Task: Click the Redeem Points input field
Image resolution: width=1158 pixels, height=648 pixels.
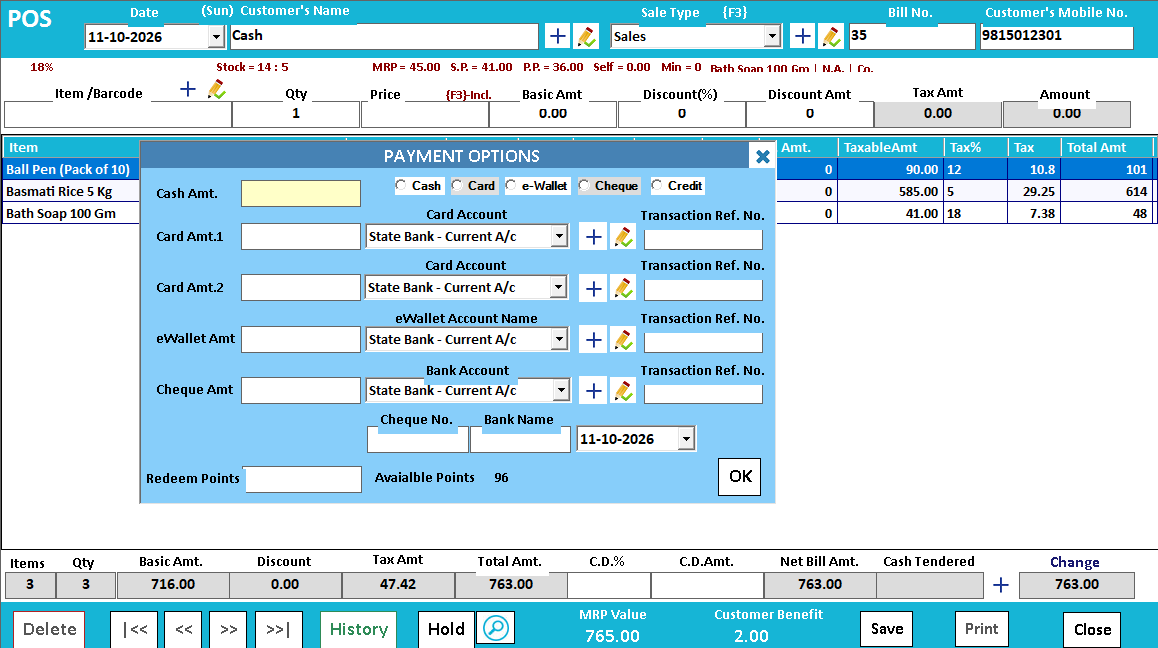Action: tap(304, 480)
